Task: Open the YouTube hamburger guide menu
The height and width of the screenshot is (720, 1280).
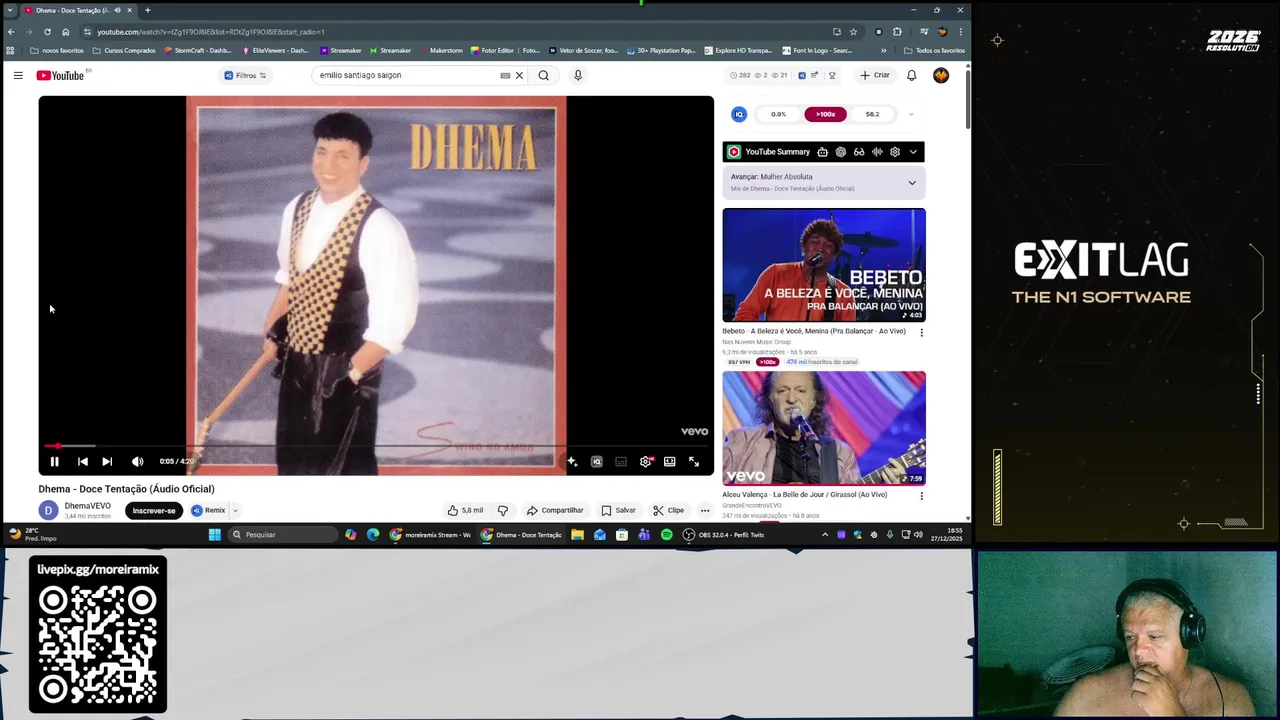Action: point(18,75)
